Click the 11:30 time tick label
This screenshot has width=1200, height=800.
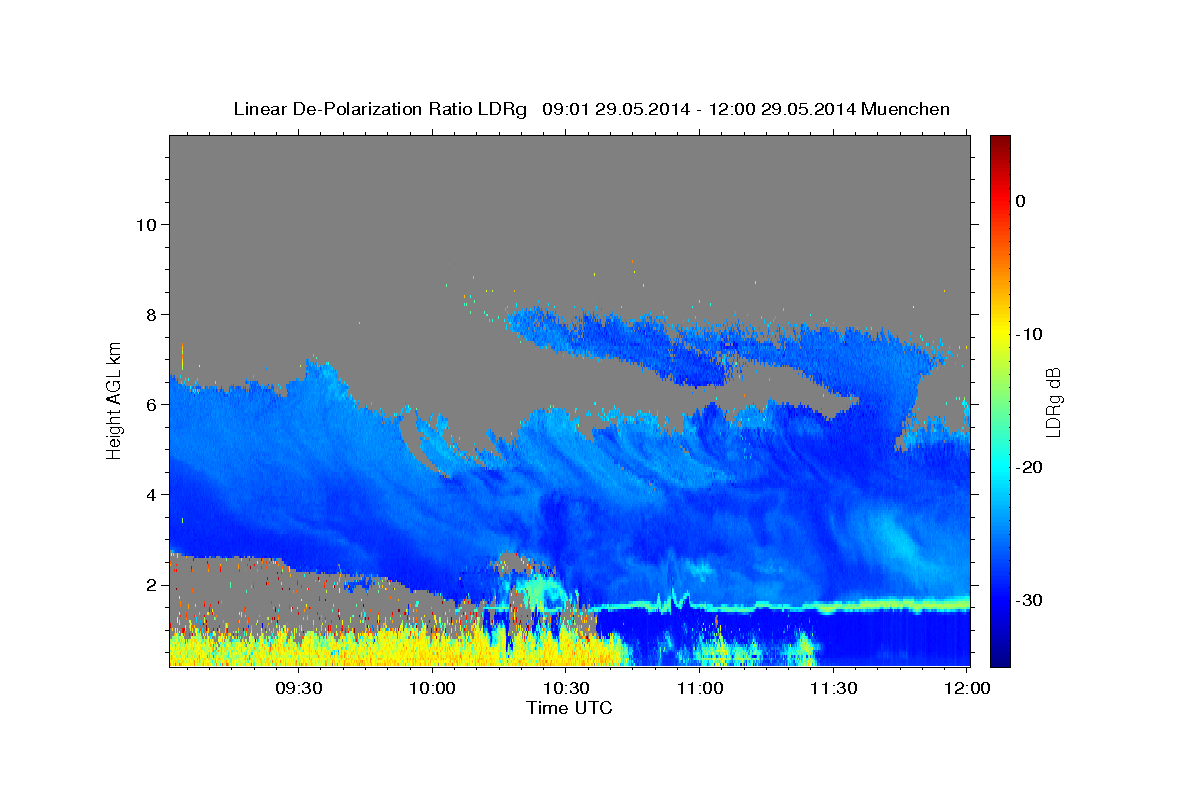pyautogui.click(x=834, y=689)
